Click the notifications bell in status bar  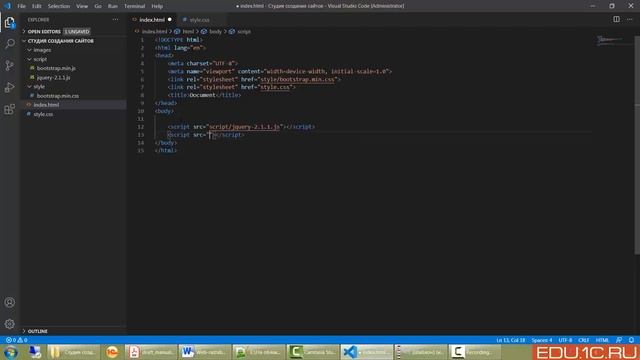pos(631,340)
